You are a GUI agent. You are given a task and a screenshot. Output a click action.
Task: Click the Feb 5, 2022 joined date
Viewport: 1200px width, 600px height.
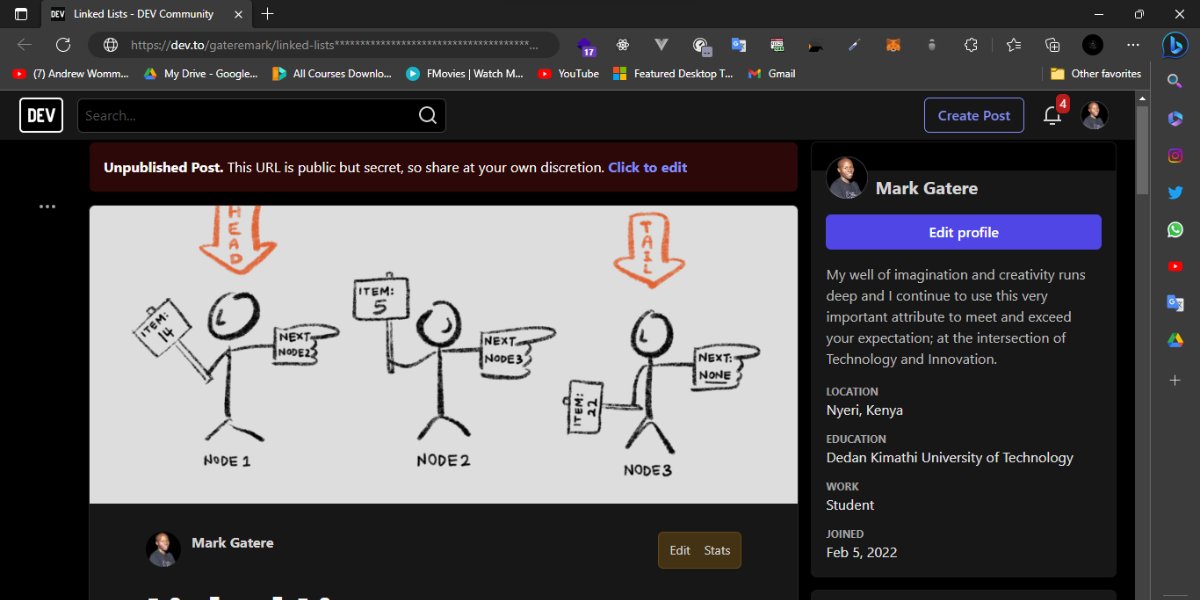point(861,552)
